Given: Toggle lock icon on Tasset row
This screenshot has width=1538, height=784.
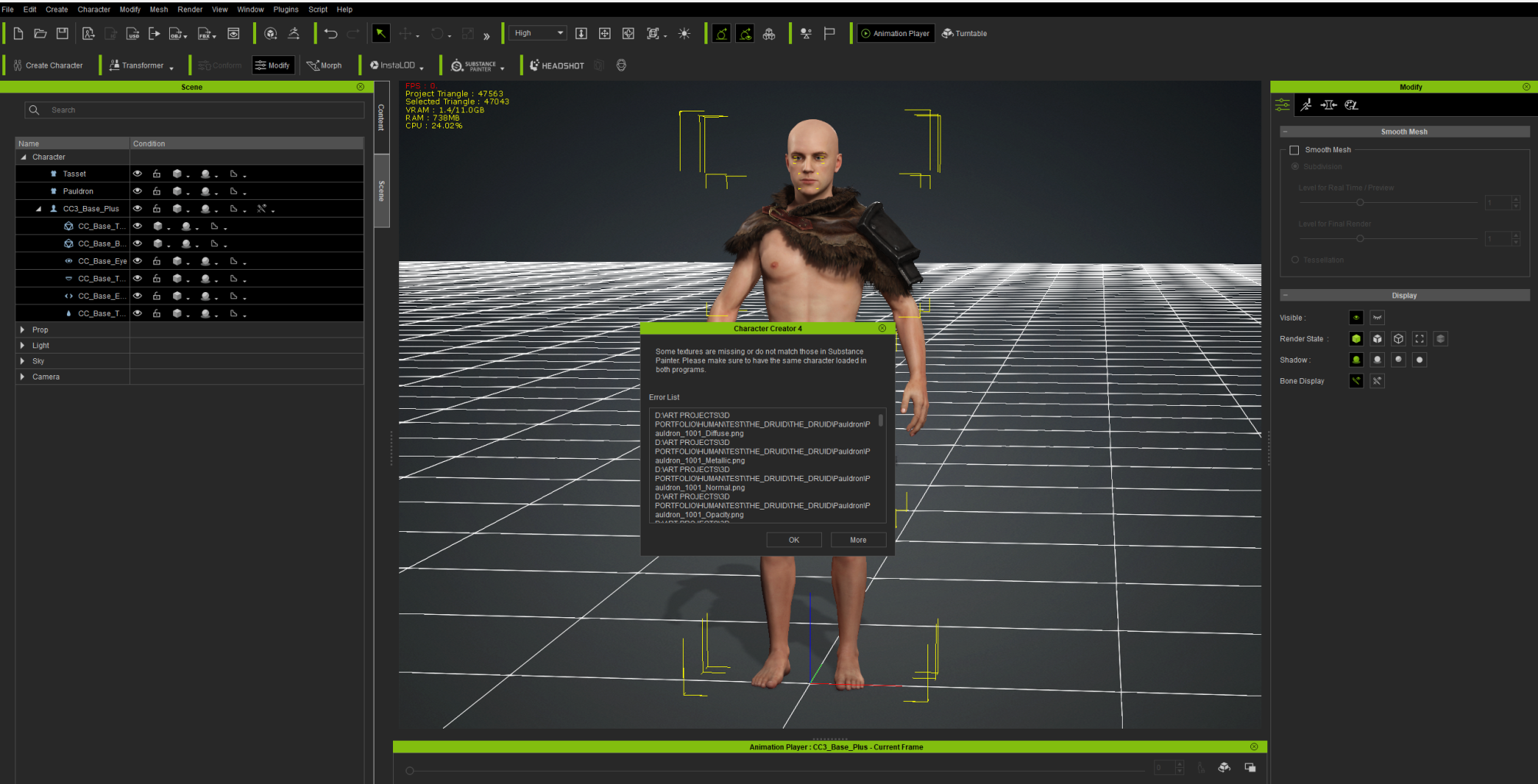Looking at the screenshot, I should pos(157,174).
